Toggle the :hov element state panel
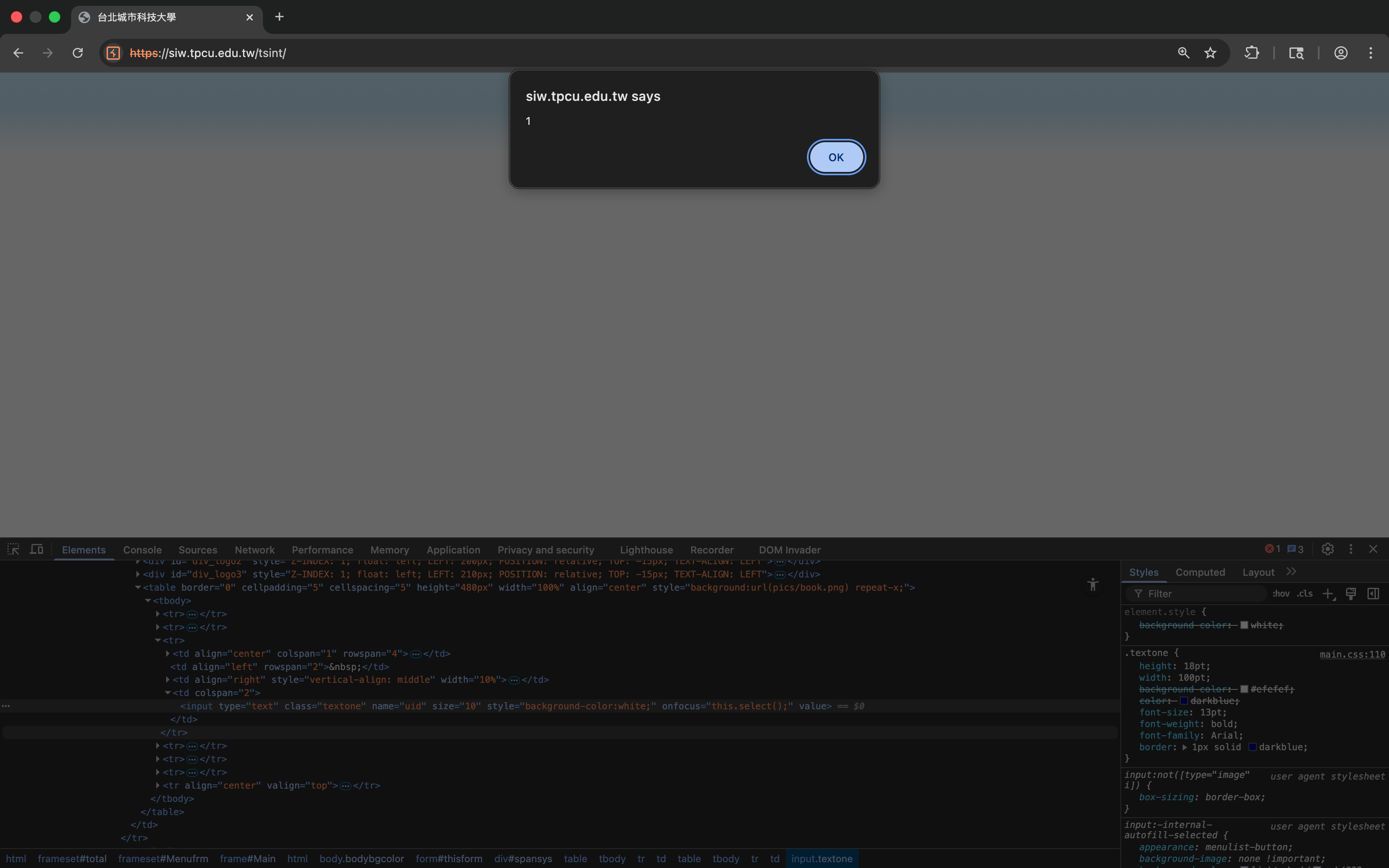The height and width of the screenshot is (868, 1389). 1281,594
